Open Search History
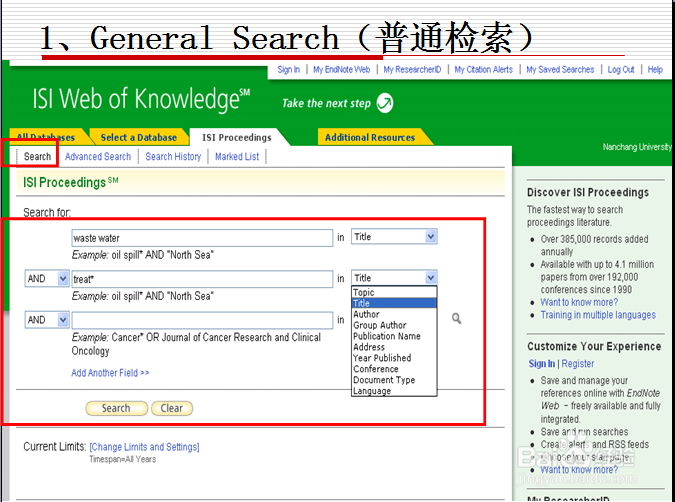Viewport: 675px width, 502px height. click(x=173, y=156)
